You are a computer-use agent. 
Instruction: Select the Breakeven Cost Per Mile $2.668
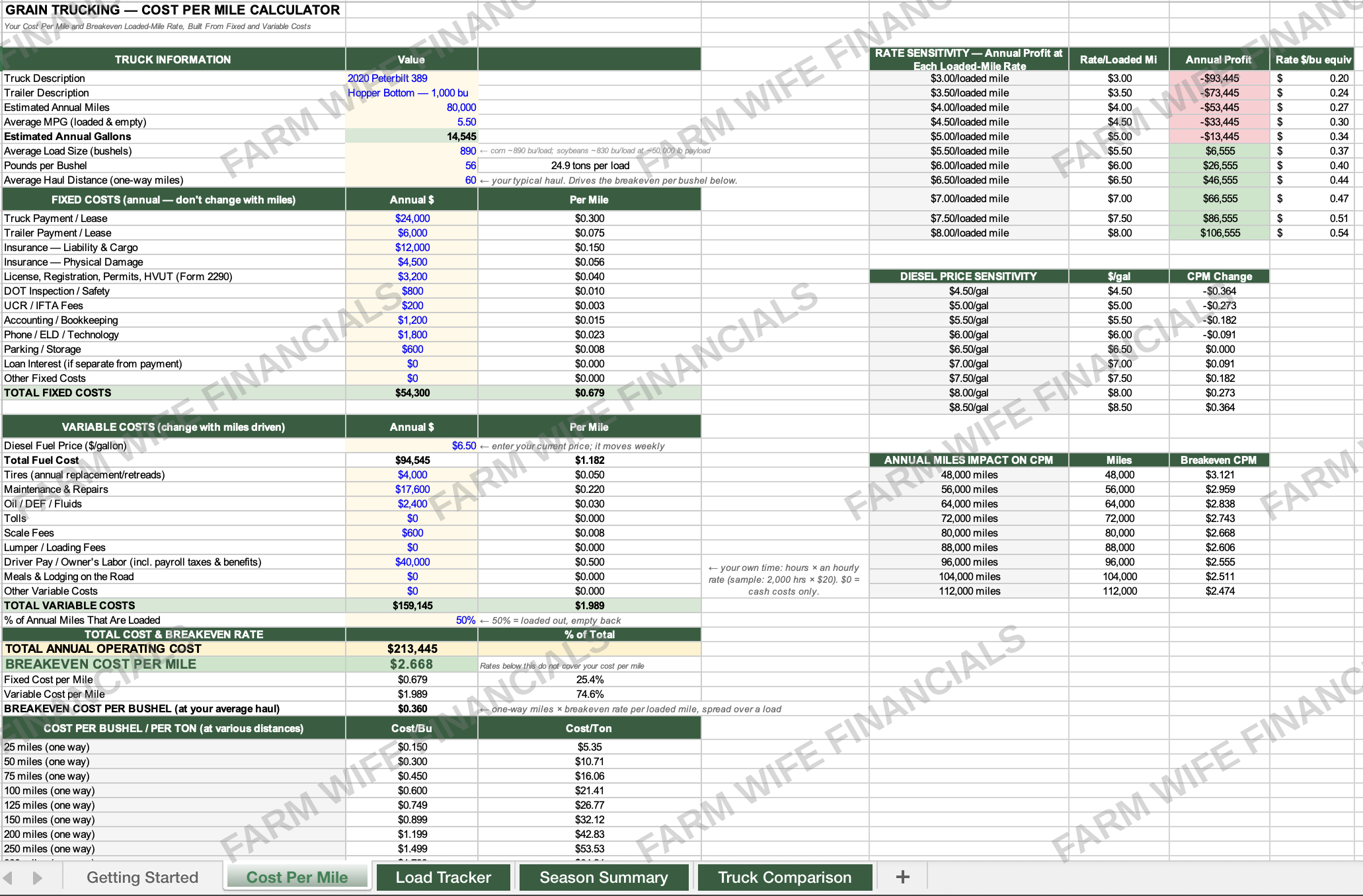(411, 664)
